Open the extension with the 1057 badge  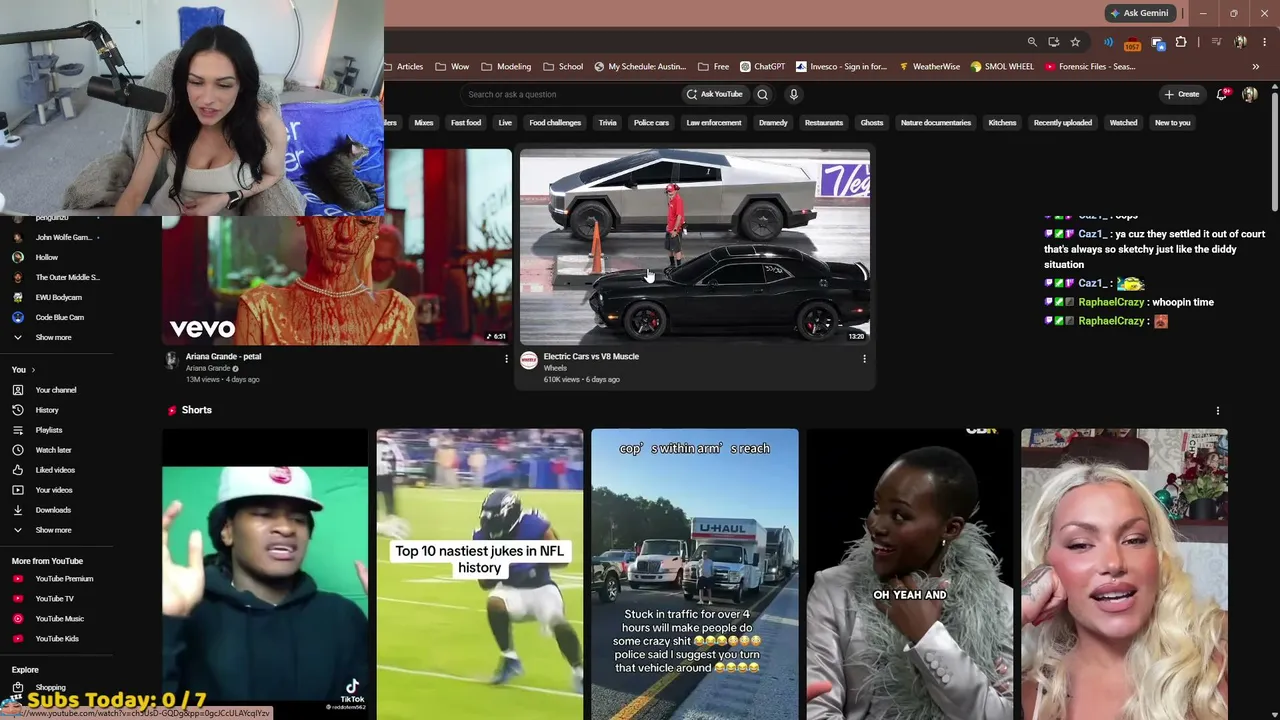point(1132,43)
